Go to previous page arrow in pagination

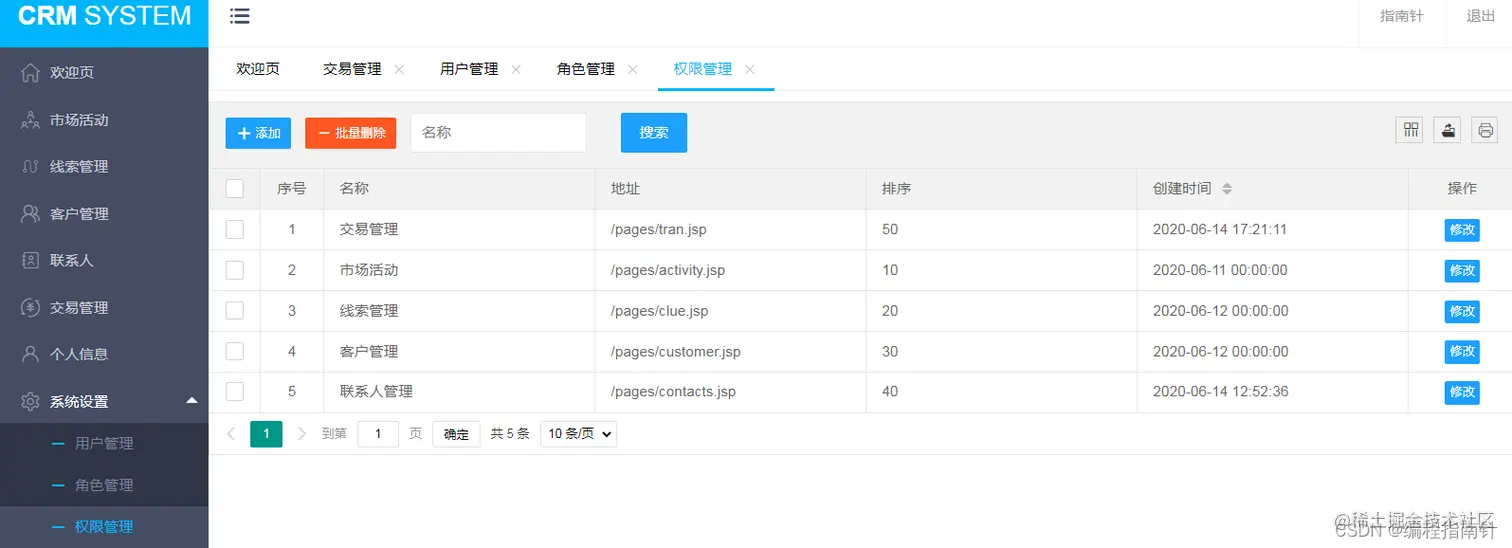[x=231, y=434]
